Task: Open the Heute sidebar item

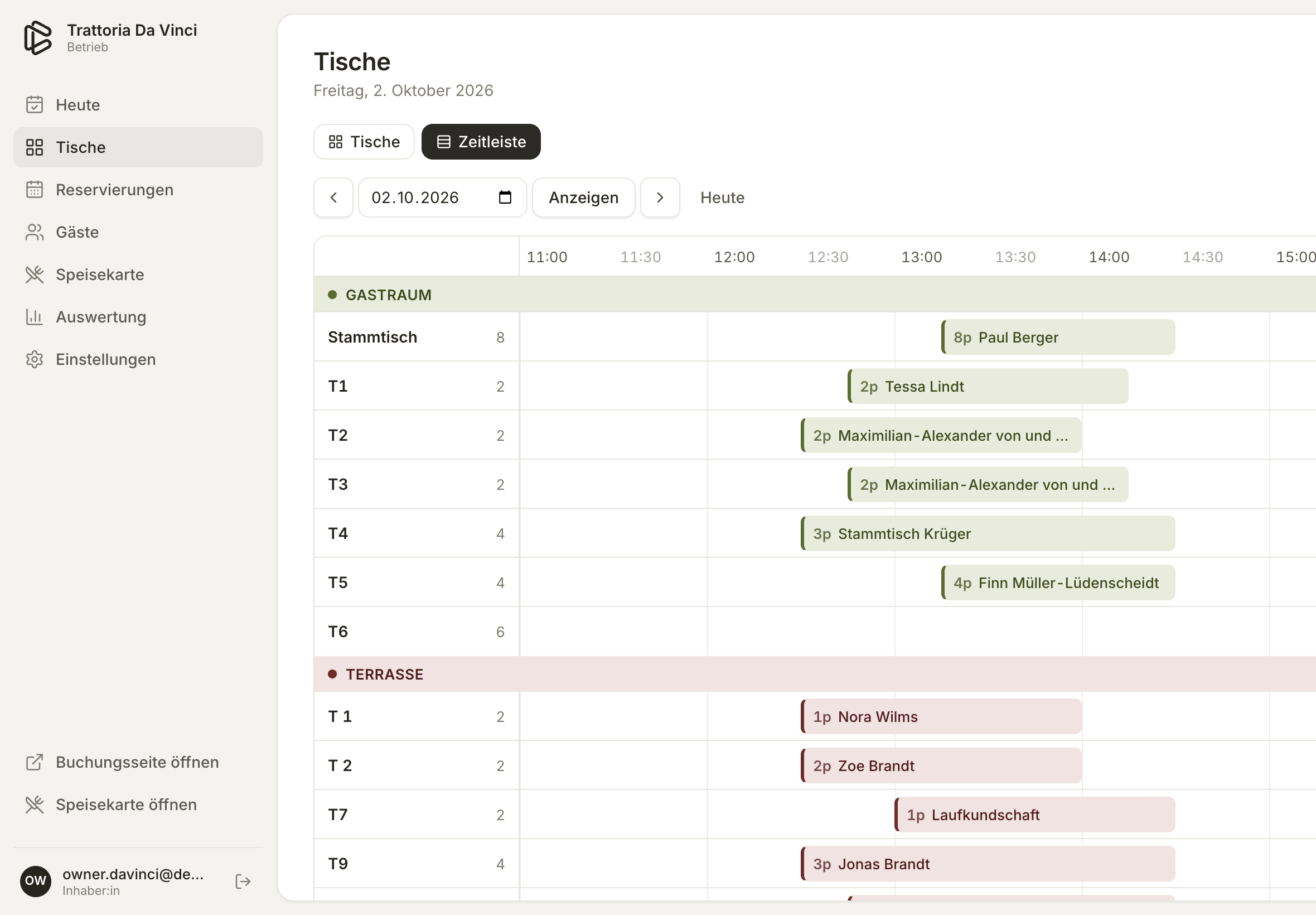Action: tap(138, 105)
